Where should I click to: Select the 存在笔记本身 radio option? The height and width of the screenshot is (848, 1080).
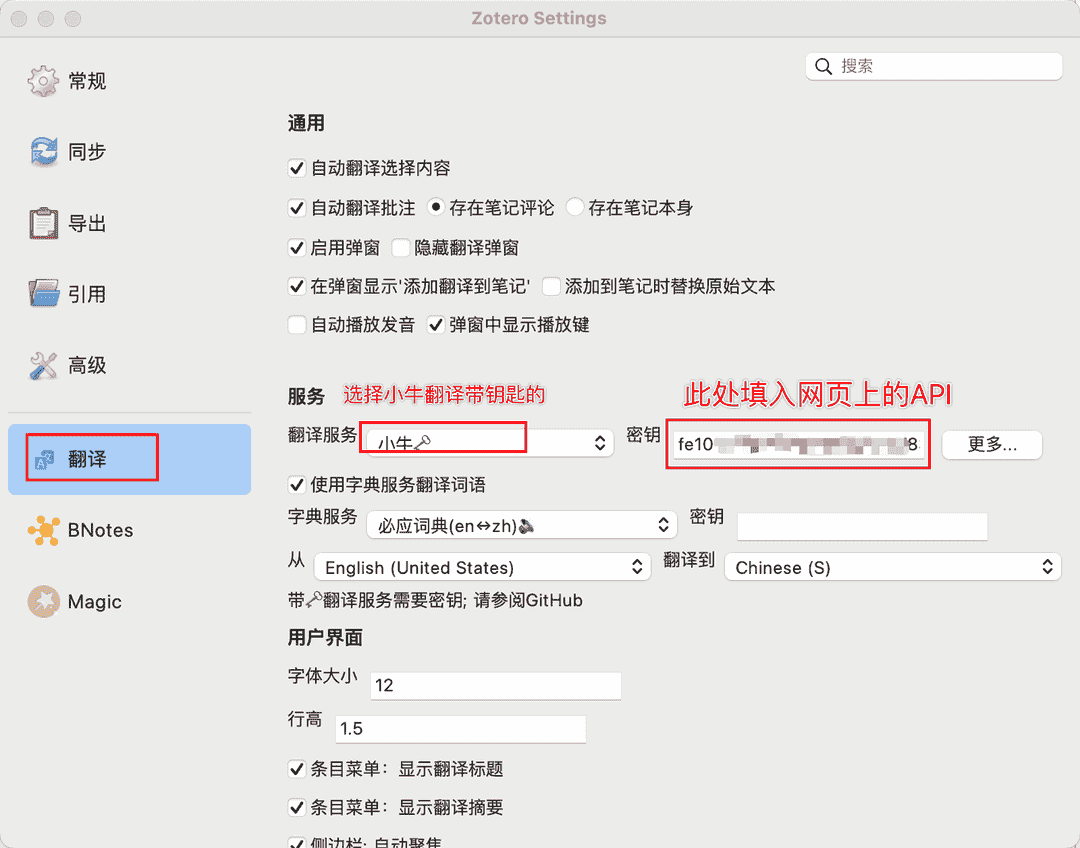click(575, 208)
